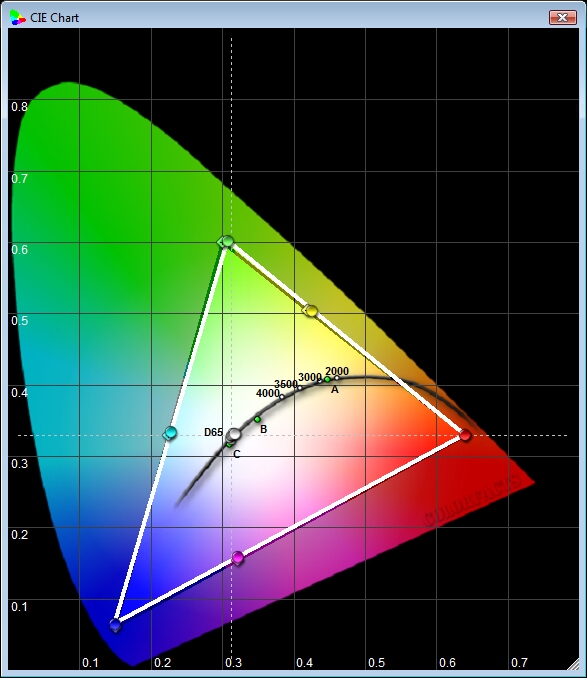Click the green illuminant C dot
Screen dimensions: 587x678
click(x=230, y=445)
